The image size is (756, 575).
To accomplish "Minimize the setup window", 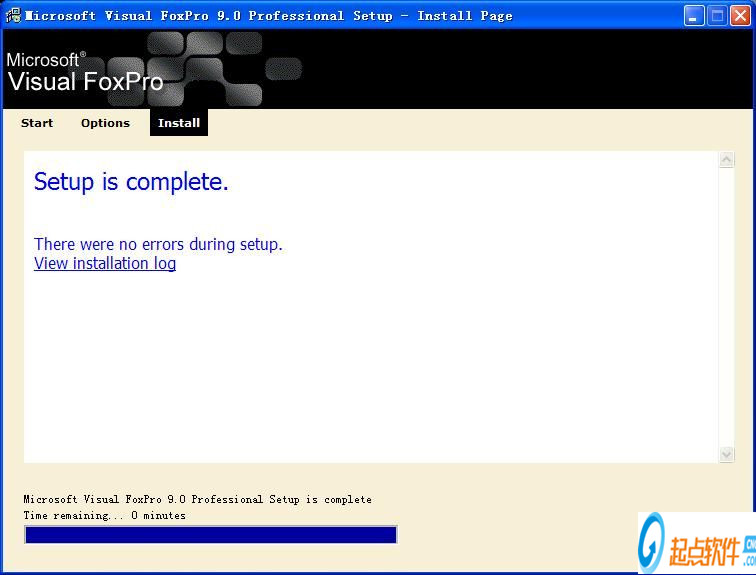I will pyautogui.click(x=694, y=16).
